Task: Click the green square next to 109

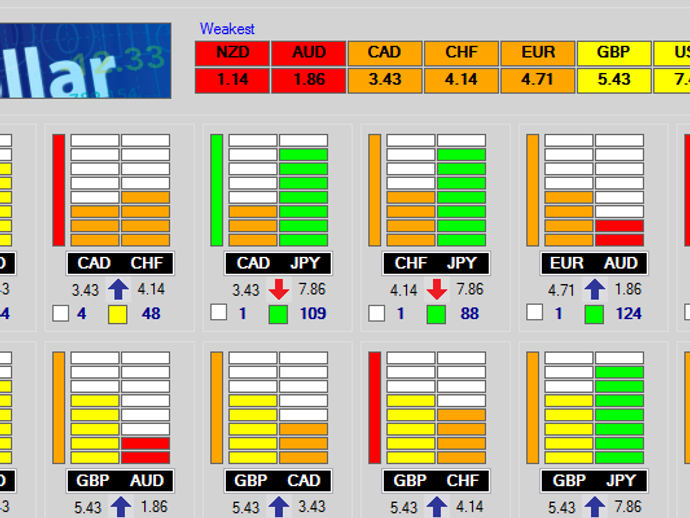Action: coord(279,315)
